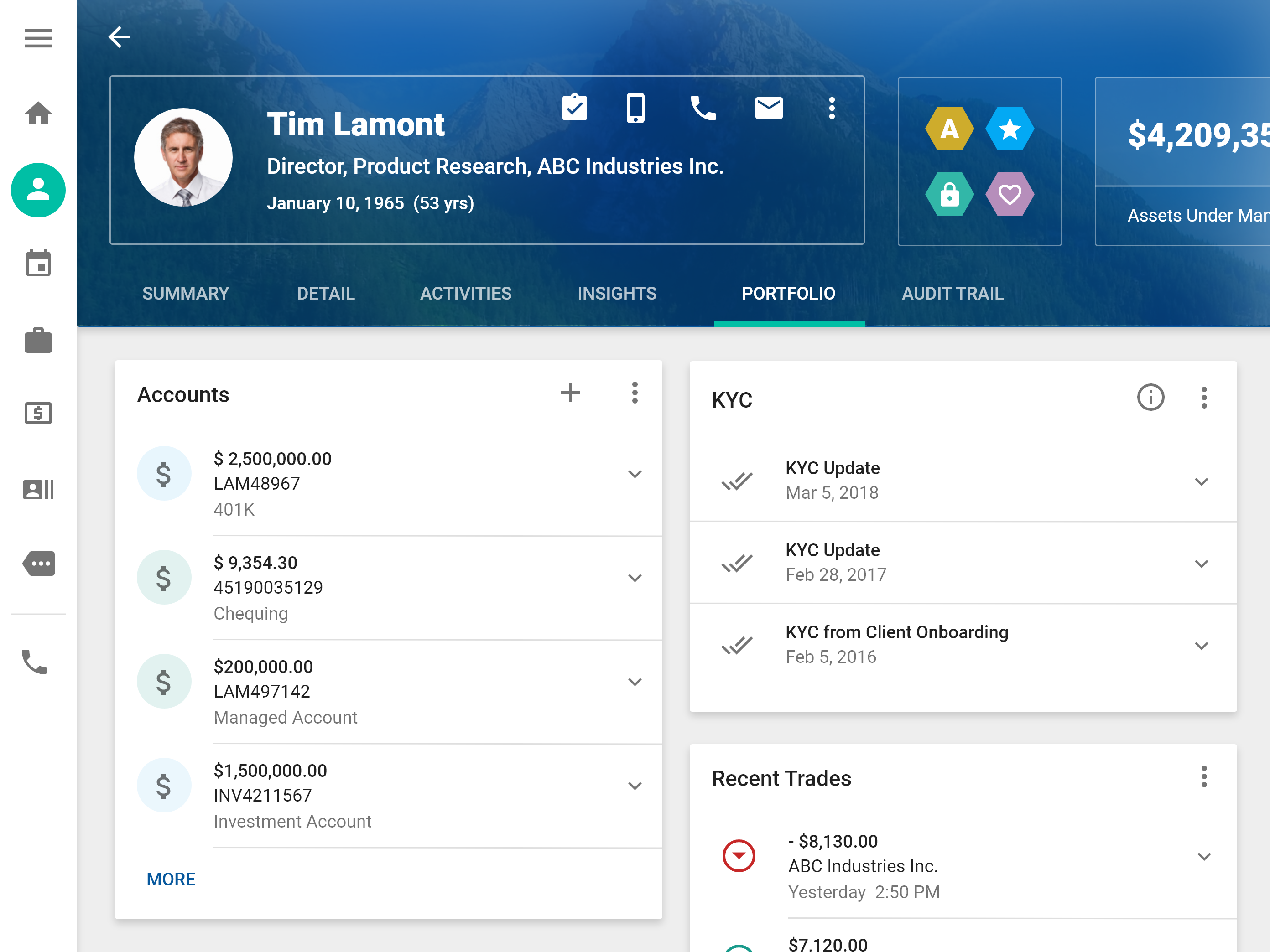This screenshot has width=1270, height=952.
Task: Switch to the Audit Trail tab
Action: pos(952,294)
